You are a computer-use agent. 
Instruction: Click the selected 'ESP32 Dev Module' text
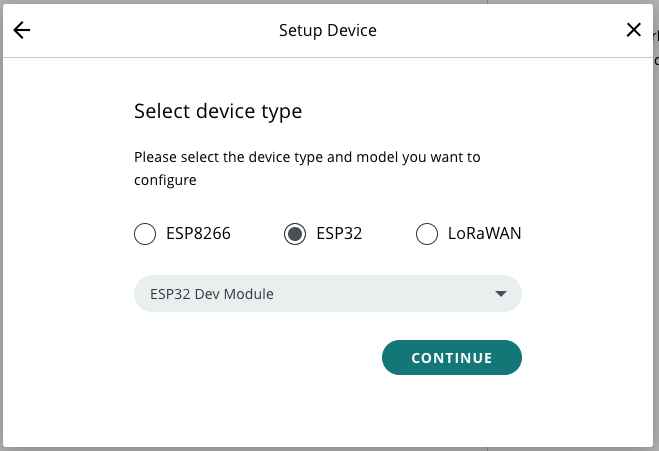coord(212,294)
